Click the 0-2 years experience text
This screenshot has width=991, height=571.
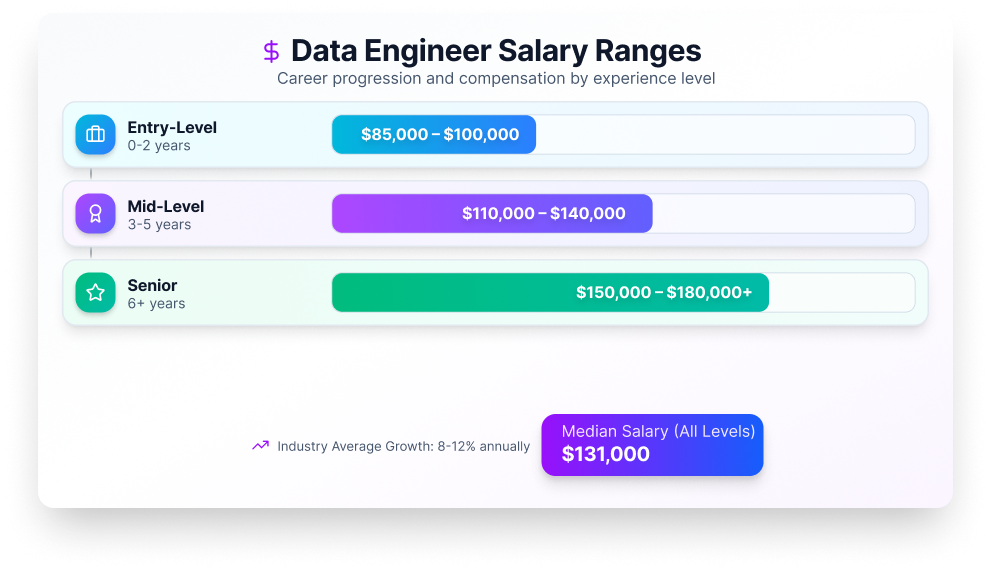tap(159, 146)
